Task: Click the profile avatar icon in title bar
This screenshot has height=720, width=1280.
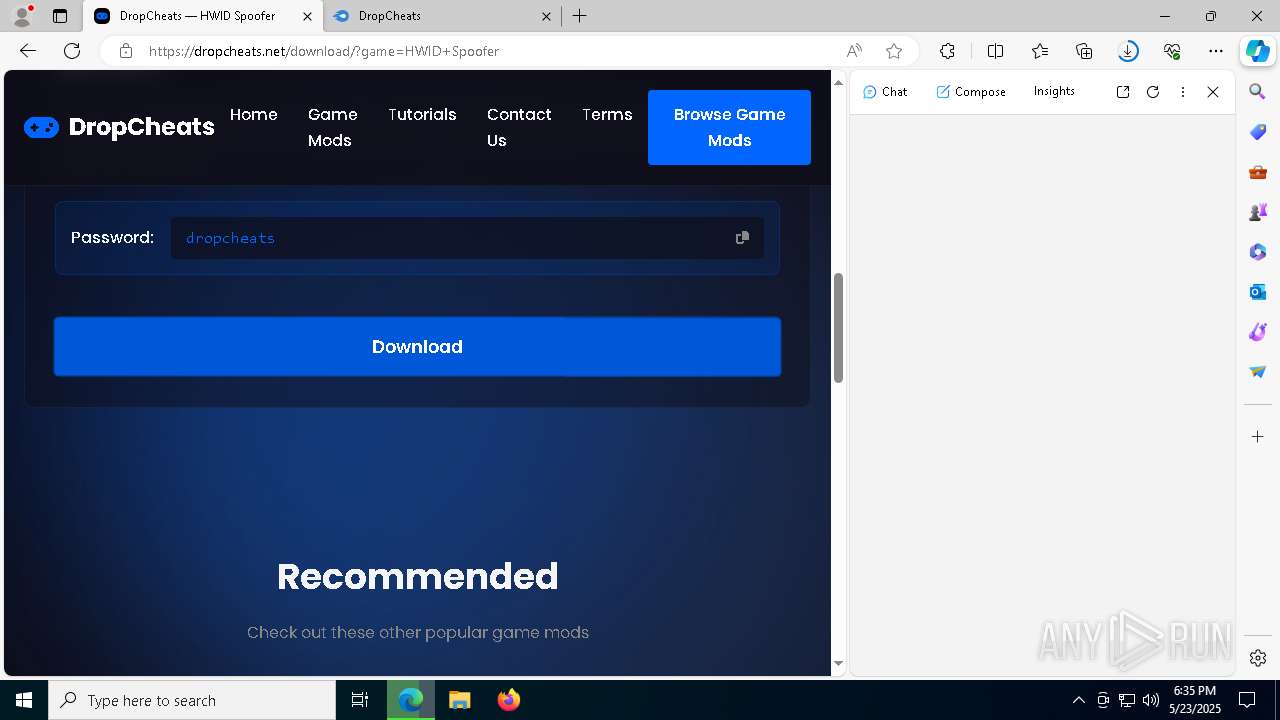Action: (22, 16)
